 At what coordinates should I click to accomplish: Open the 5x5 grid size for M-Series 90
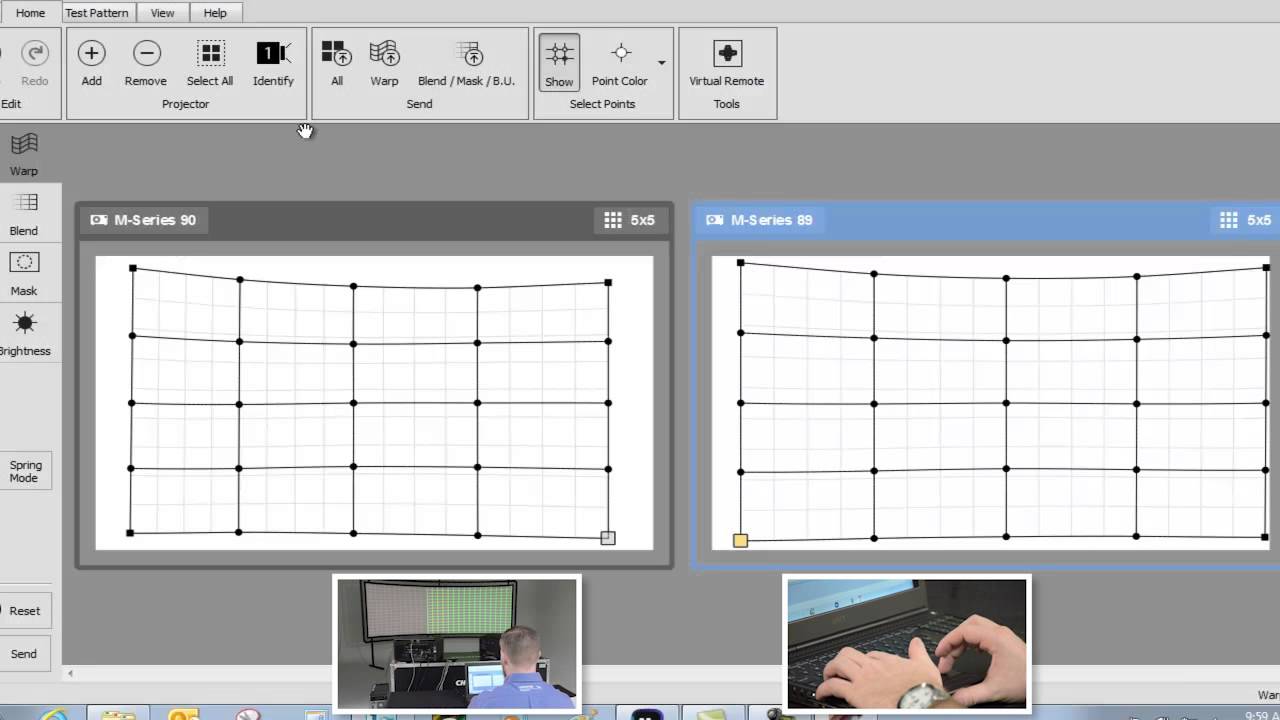pos(630,220)
